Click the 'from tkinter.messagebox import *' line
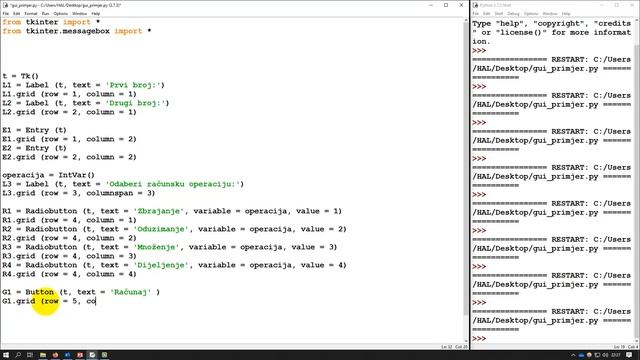This screenshot has width=640, height=360. [x=77, y=31]
